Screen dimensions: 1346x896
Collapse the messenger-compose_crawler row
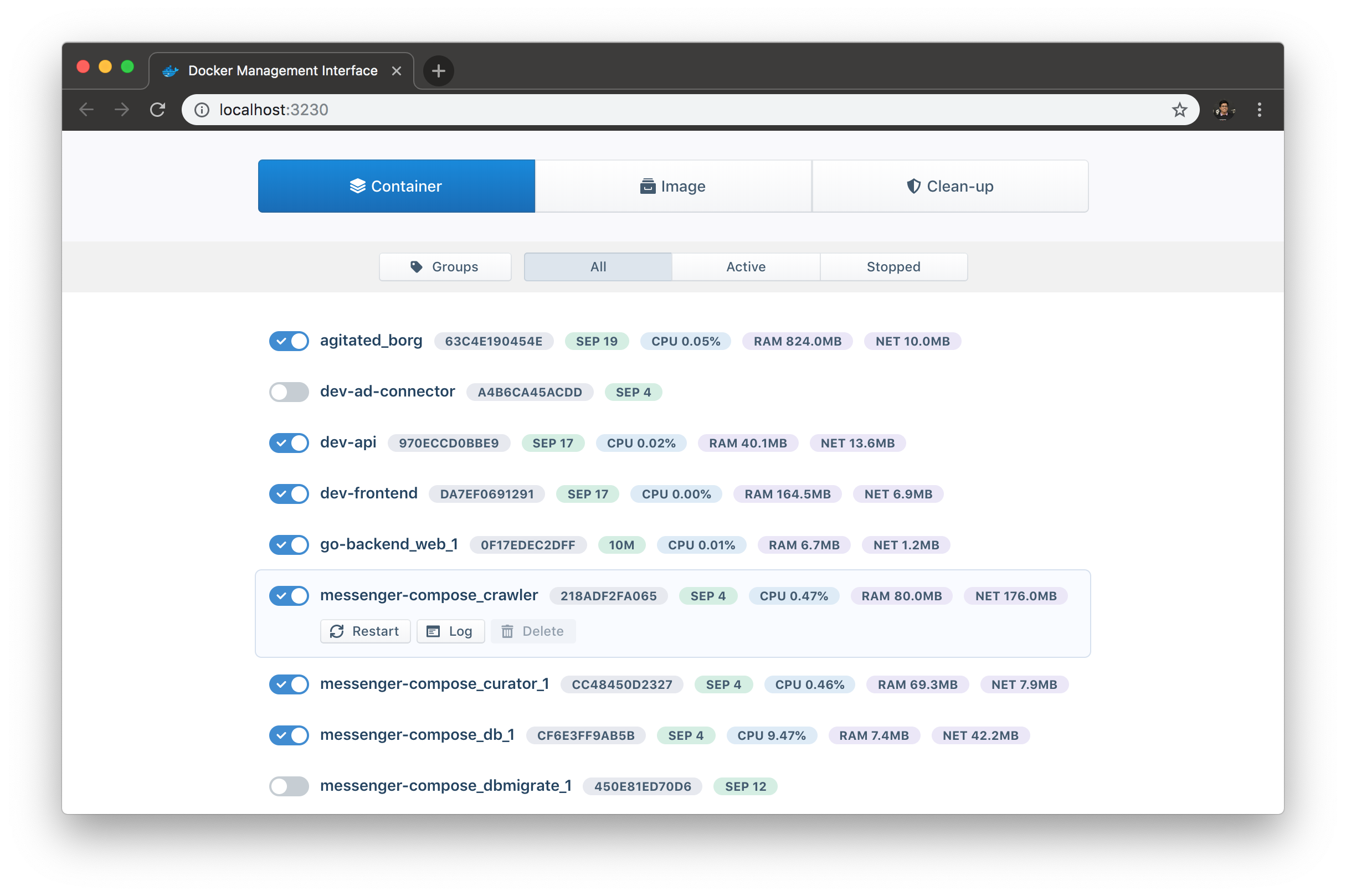pyautogui.click(x=429, y=595)
